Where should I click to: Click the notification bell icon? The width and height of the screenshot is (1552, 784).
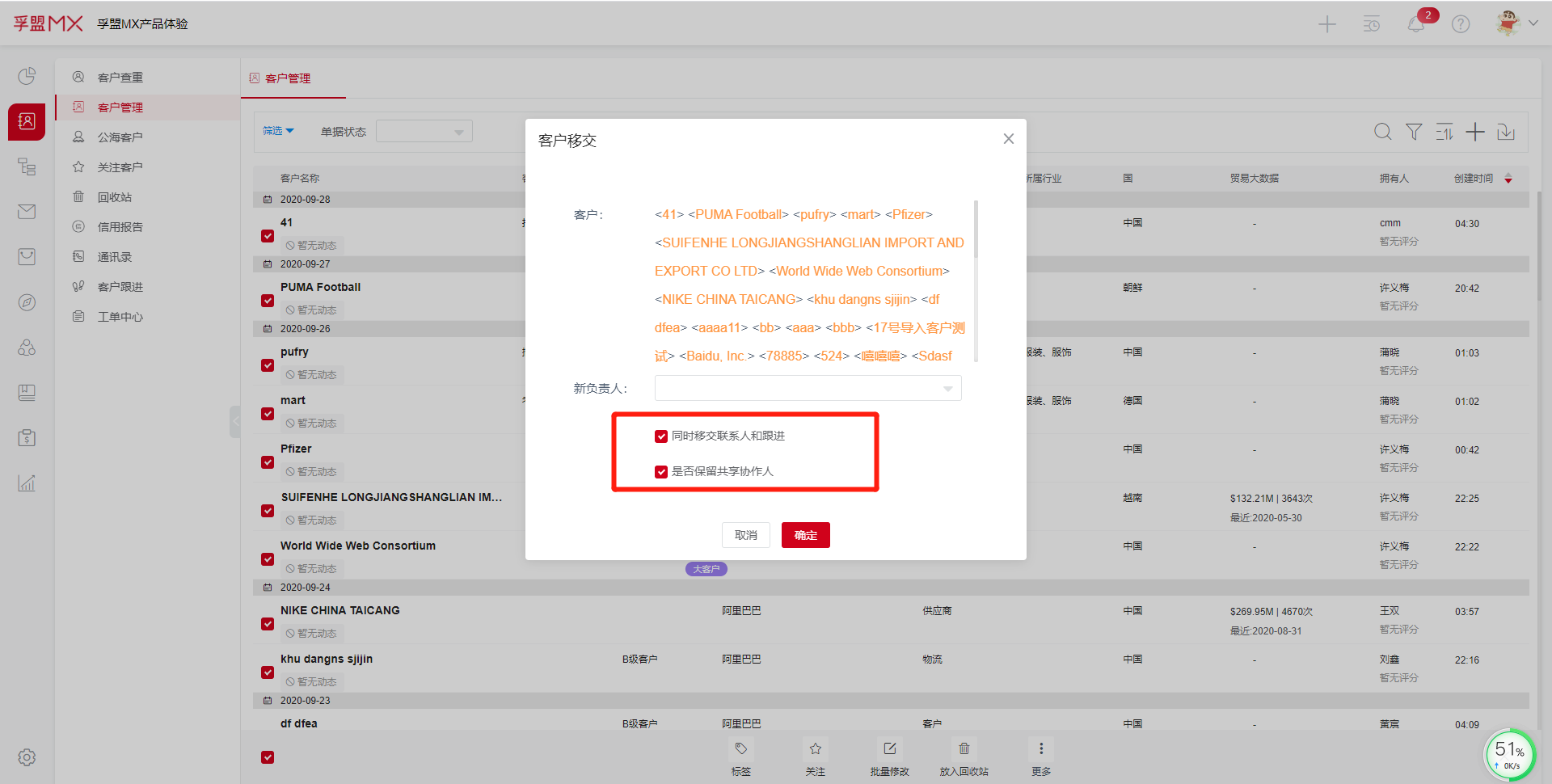click(1416, 24)
